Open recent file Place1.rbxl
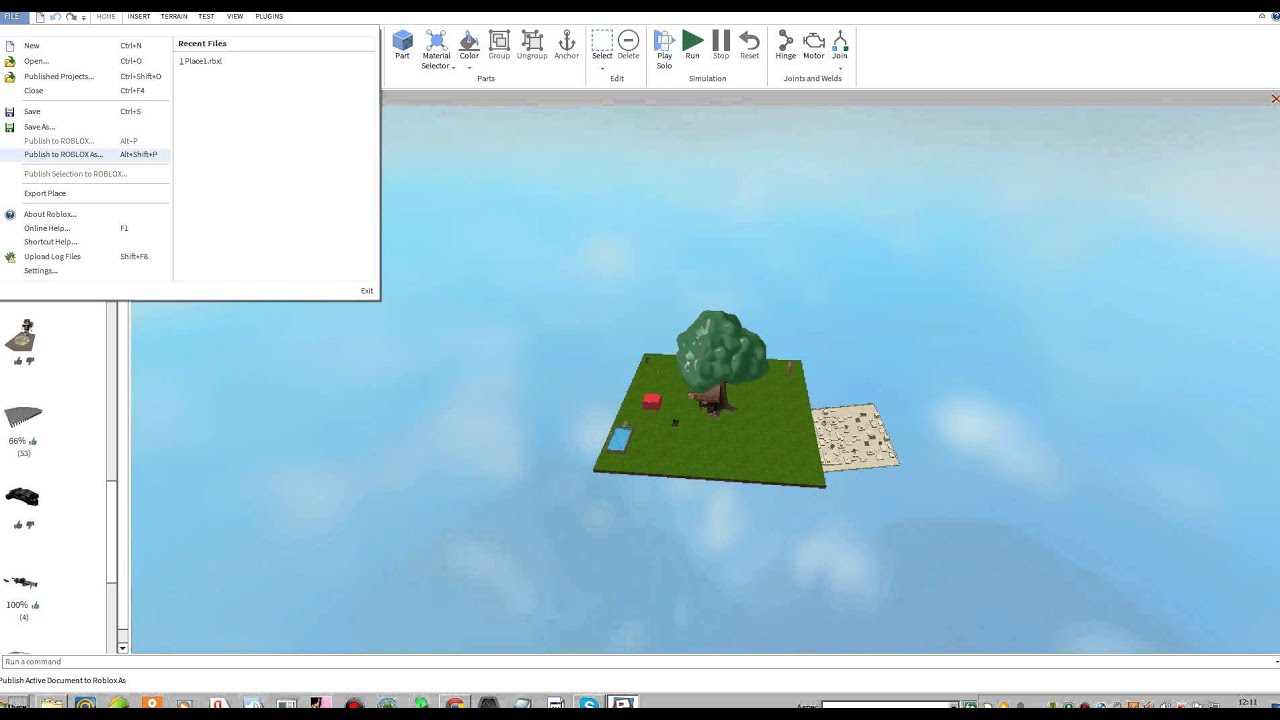This screenshot has width=1280, height=720. (x=201, y=61)
